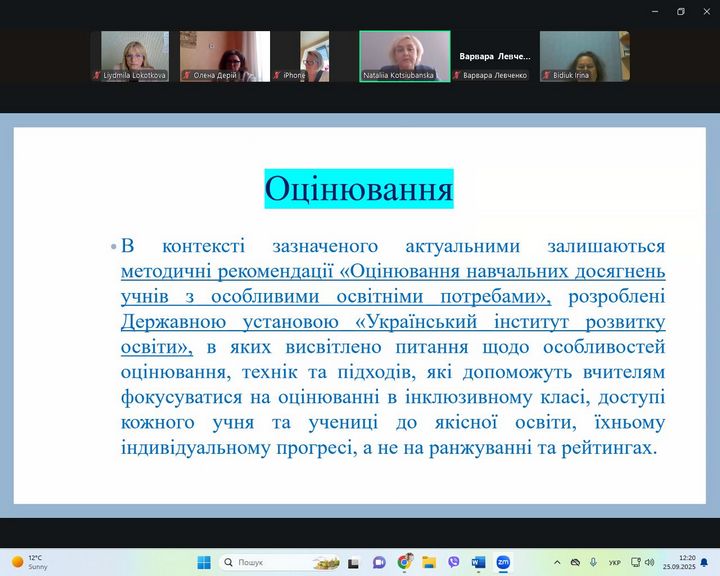Open volume and network quick settings
This screenshot has height=576, width=720.
(x=642, y=562)
